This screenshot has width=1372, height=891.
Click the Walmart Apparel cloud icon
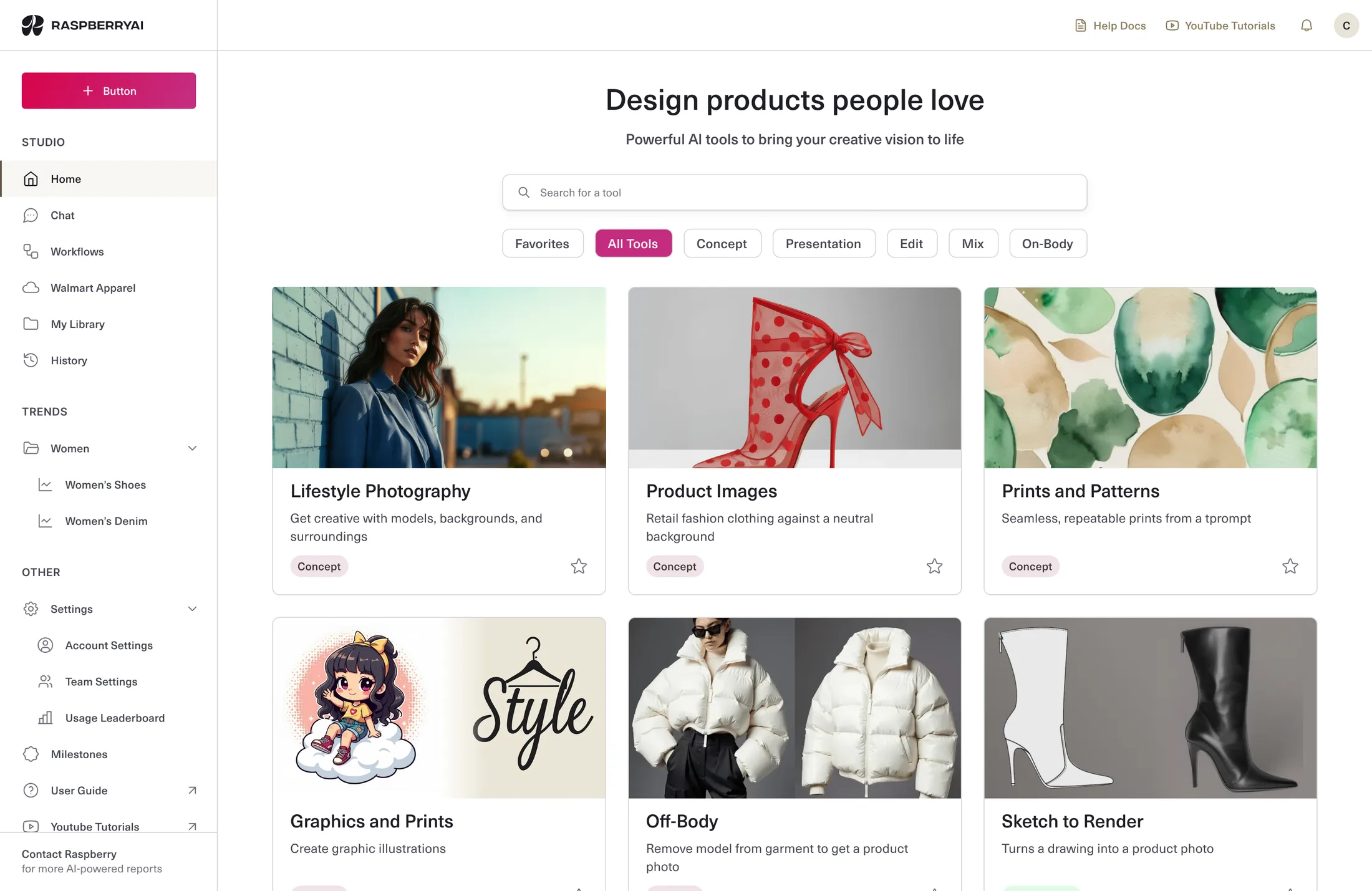[x=31, y=287]
